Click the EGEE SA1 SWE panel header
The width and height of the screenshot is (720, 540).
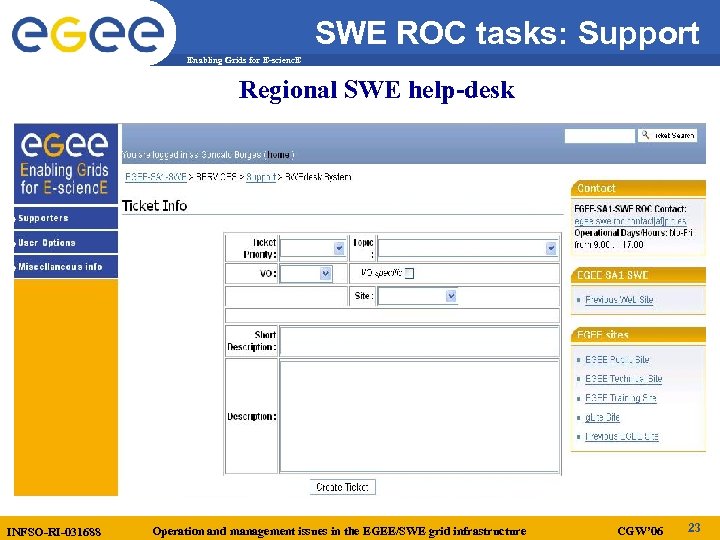[638, 275]
